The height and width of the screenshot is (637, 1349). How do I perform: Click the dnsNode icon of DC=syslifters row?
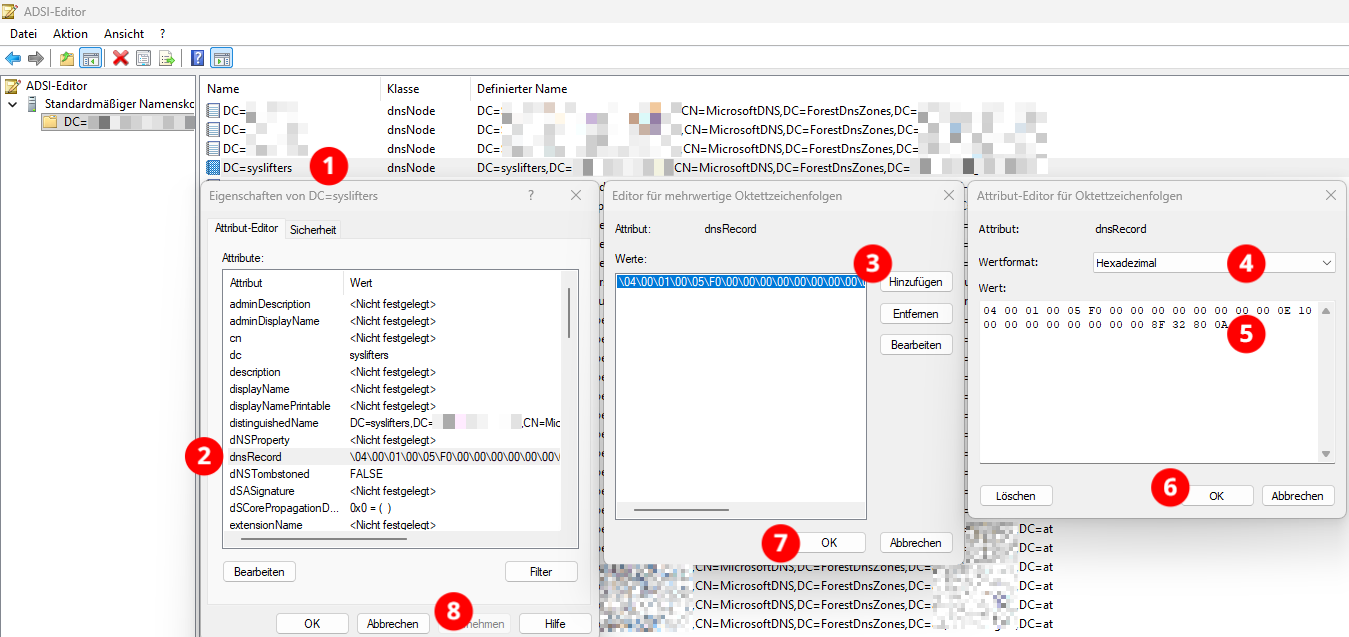click(x=212, y=168)
